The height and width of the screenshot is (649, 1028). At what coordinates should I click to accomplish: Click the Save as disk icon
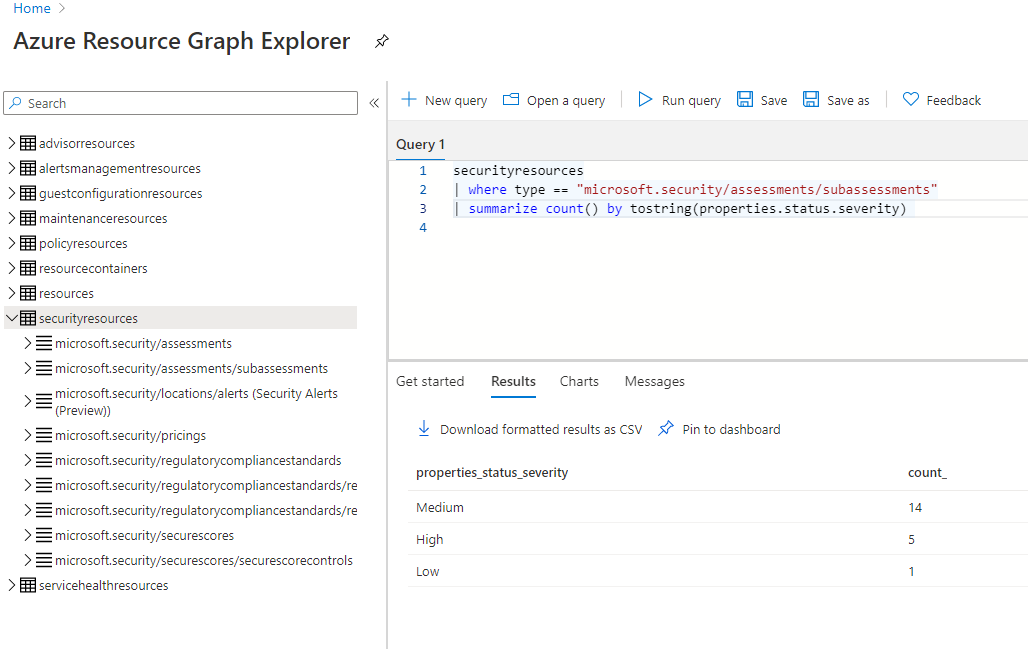pyautogui.click(x=811, y=100)
